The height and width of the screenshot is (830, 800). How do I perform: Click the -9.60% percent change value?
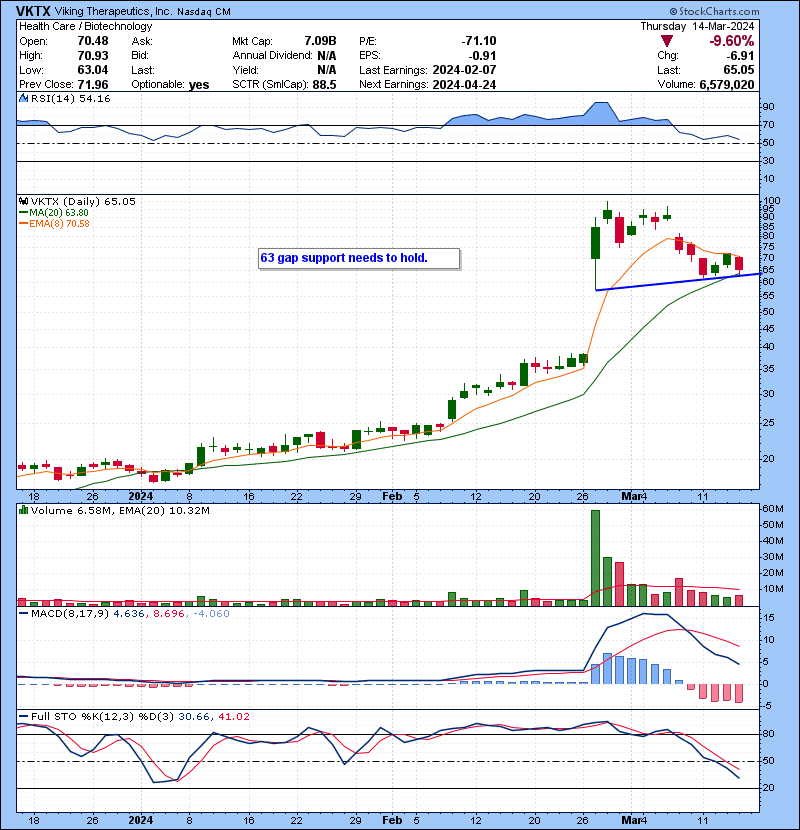pyautogui.click(x=732, y=41)
